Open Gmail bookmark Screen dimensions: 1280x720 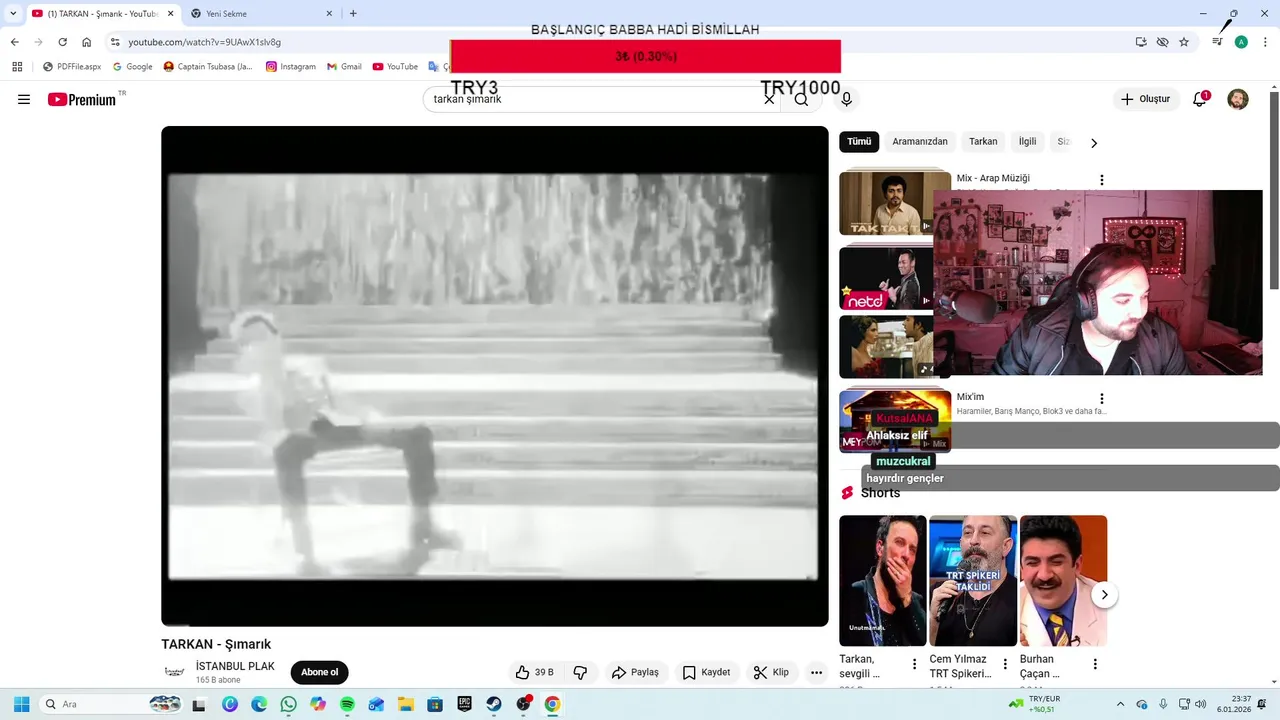point(344,66)
